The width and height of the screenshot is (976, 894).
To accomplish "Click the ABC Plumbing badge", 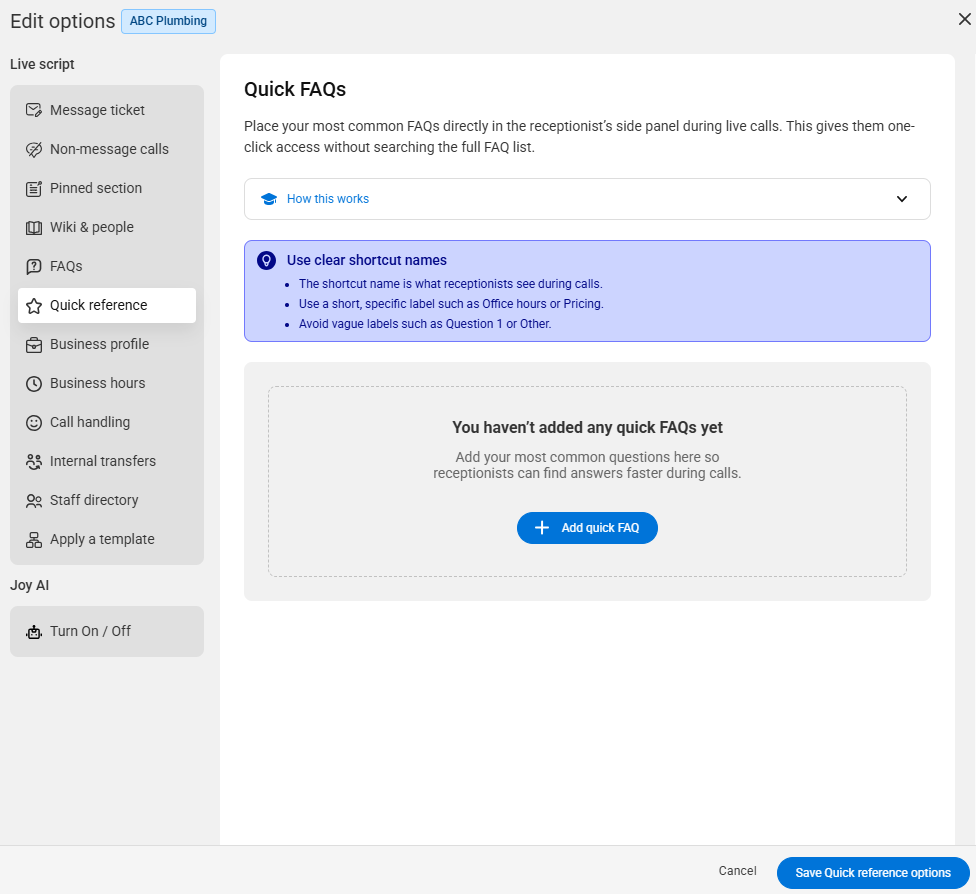I will [x=168, y=21].
